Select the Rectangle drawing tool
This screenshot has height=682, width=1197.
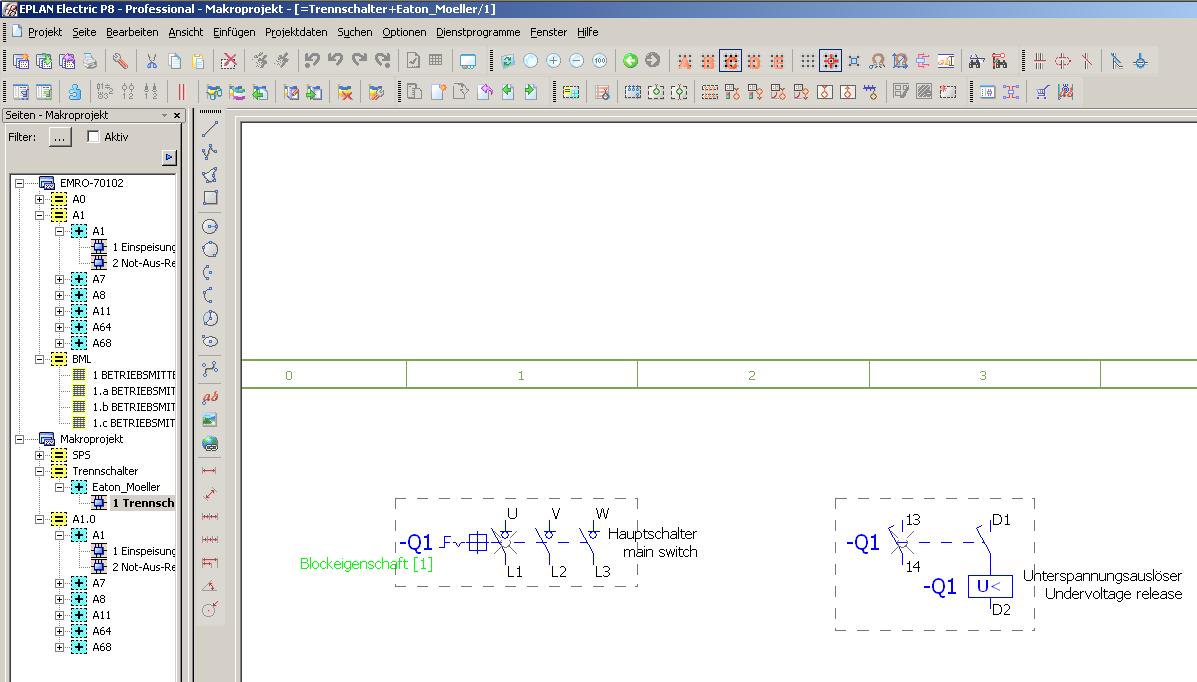tap(210, 198)
